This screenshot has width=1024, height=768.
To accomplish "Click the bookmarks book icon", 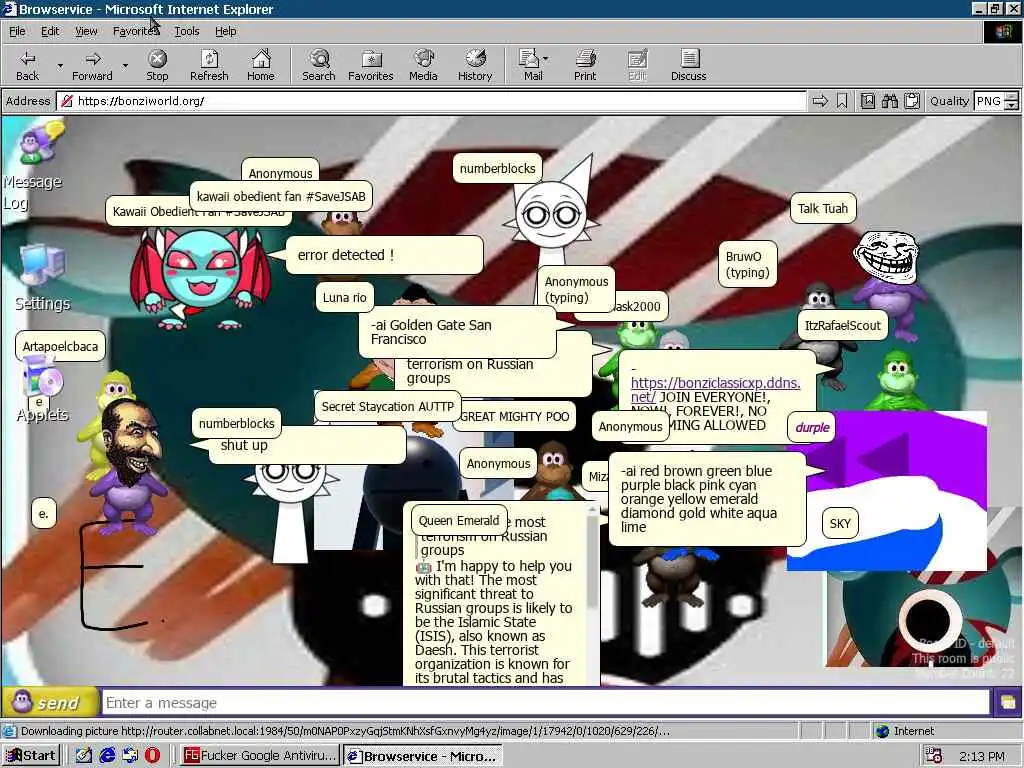I will pyautogui.click(x=868, y=101).
